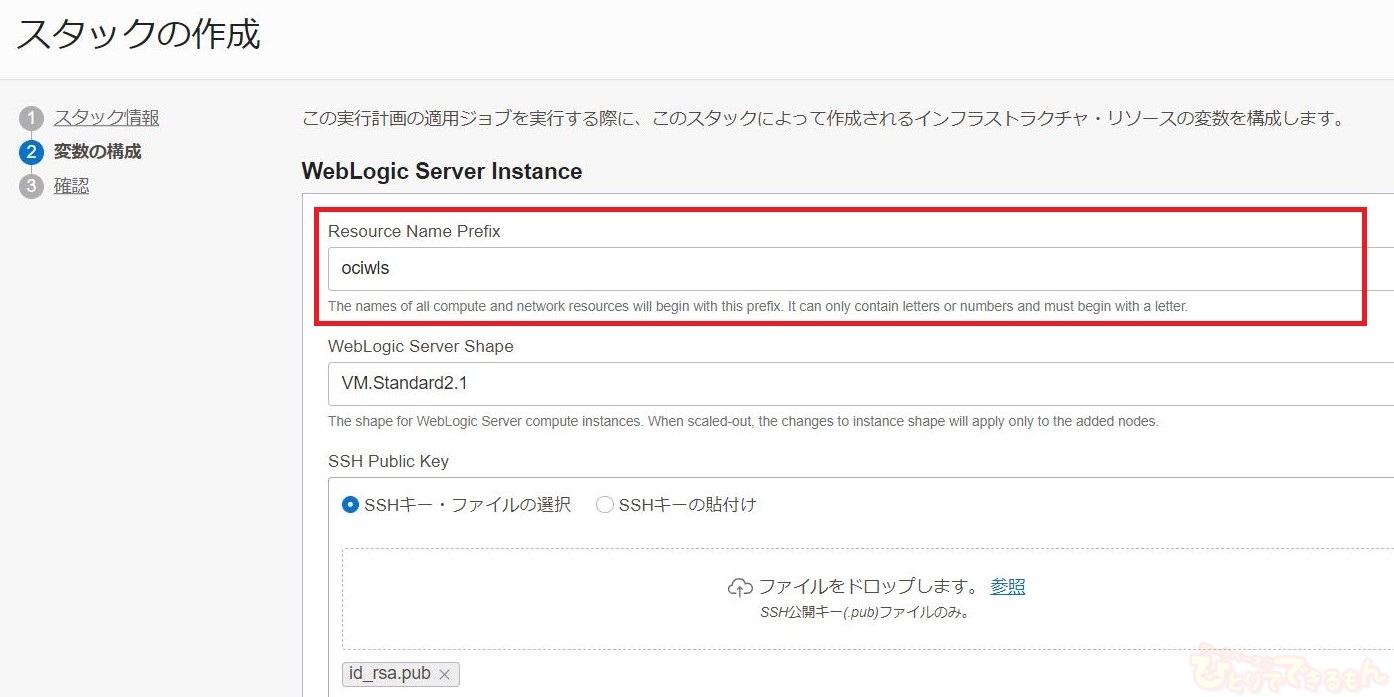Click the WebLogic Server Instance heading
Image resolution: width=1394 pixels, height=697 pixels.
coord(442,171)
